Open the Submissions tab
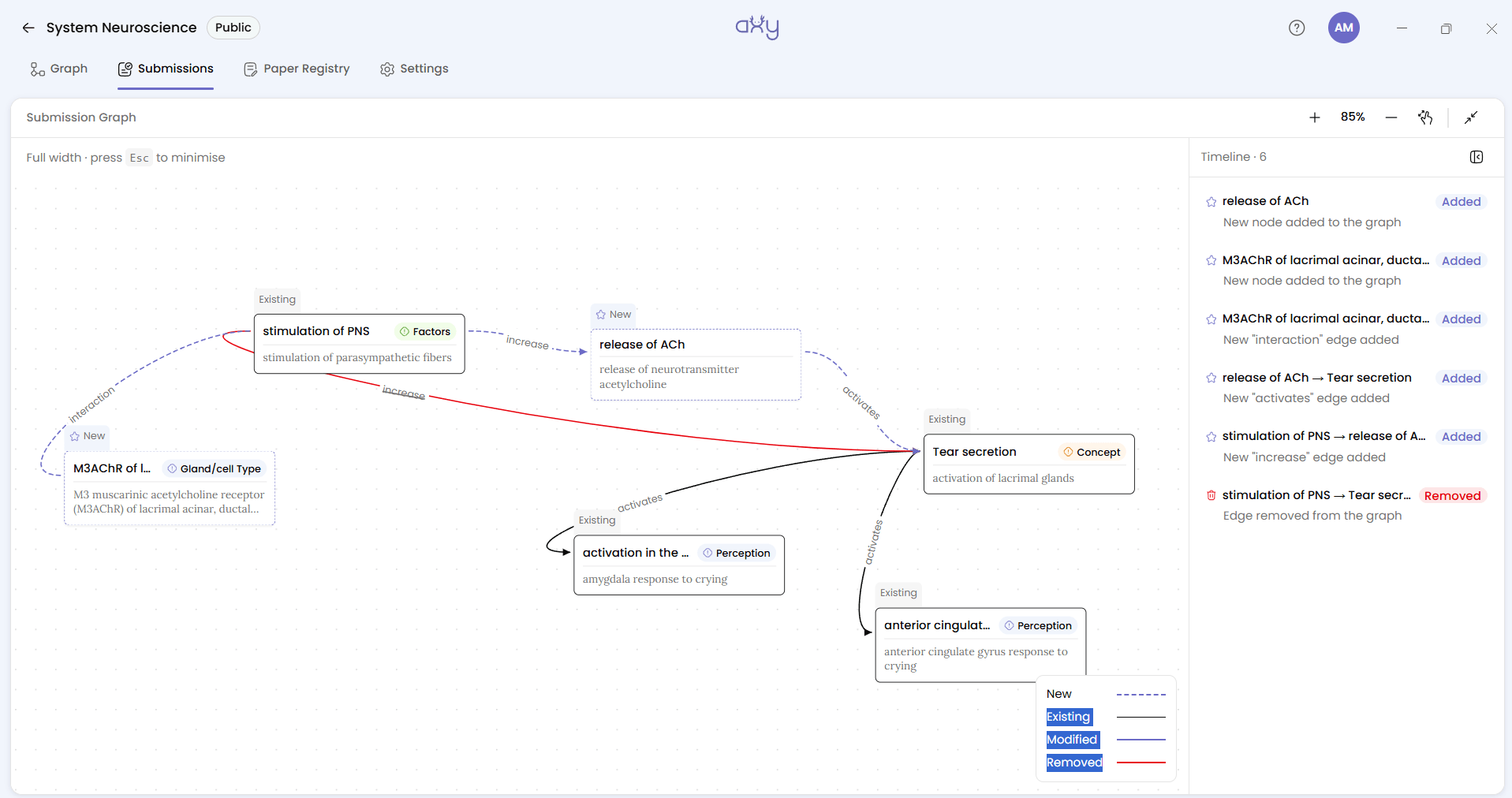1512x798 pixels. click(166, 69)
